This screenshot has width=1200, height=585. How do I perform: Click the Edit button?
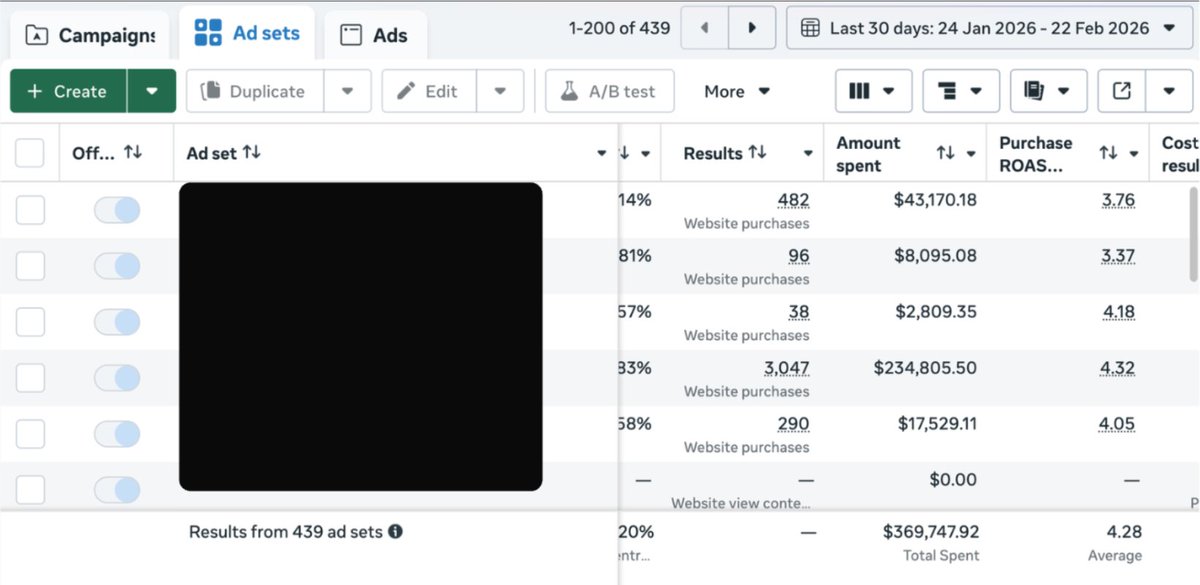coord(429,91)
